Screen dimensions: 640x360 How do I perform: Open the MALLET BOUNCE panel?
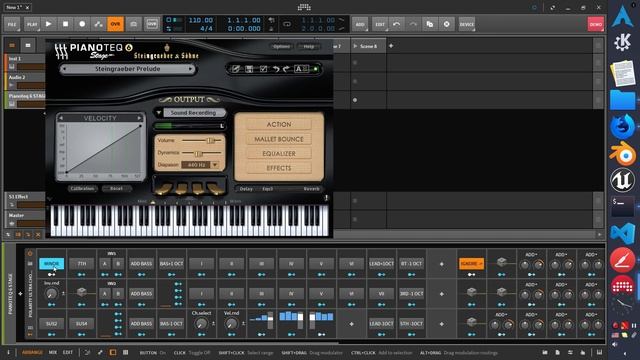[279, 139]
